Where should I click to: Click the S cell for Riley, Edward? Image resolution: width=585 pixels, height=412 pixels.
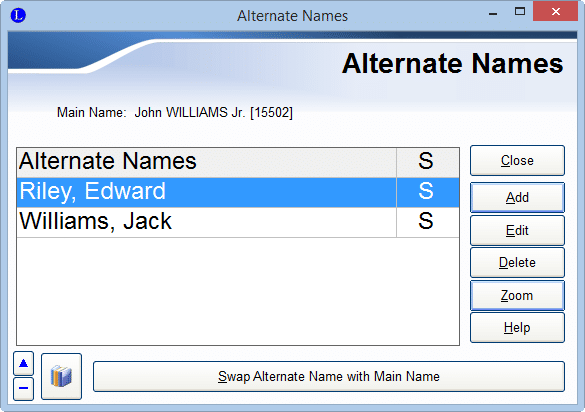tap(428, 192)
